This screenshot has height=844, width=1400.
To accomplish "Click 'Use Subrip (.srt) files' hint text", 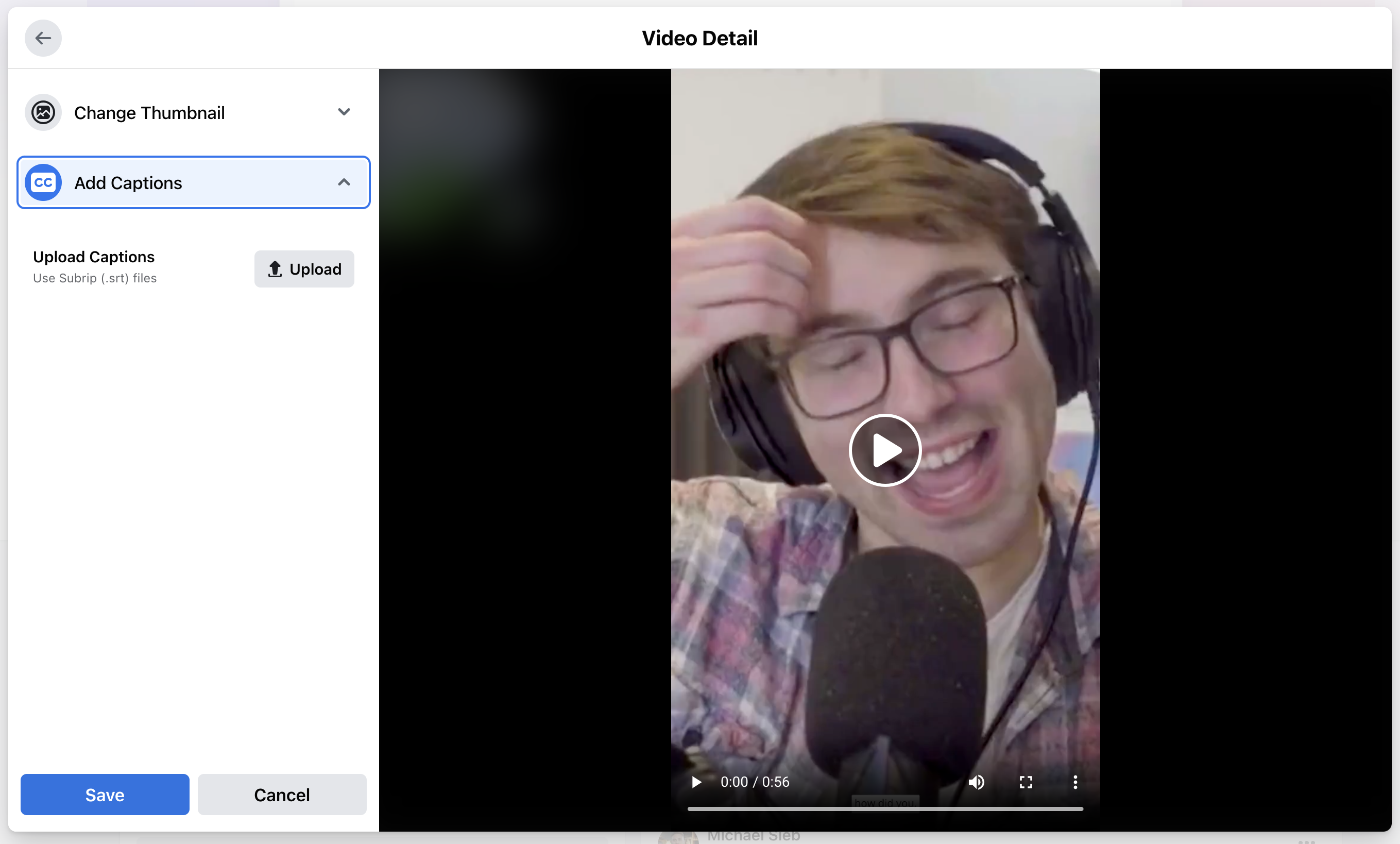I will click(95, 278).
